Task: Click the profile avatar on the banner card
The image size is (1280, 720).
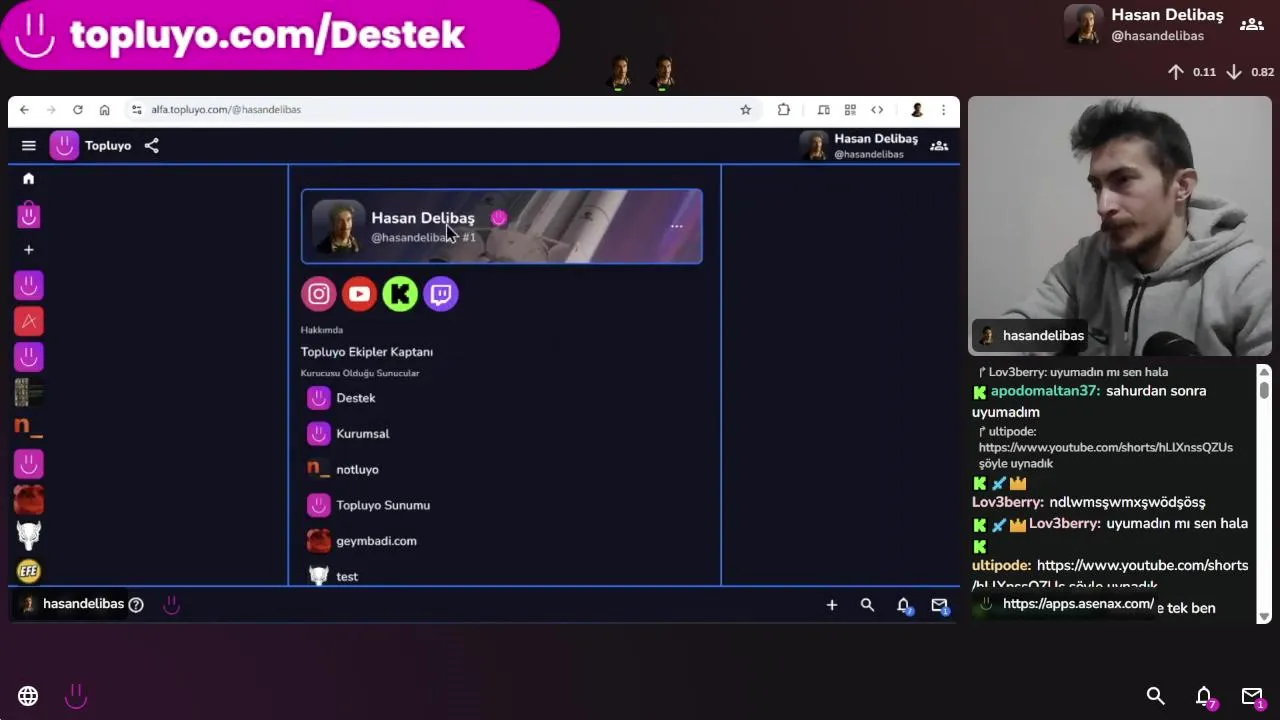Action: 339,227
